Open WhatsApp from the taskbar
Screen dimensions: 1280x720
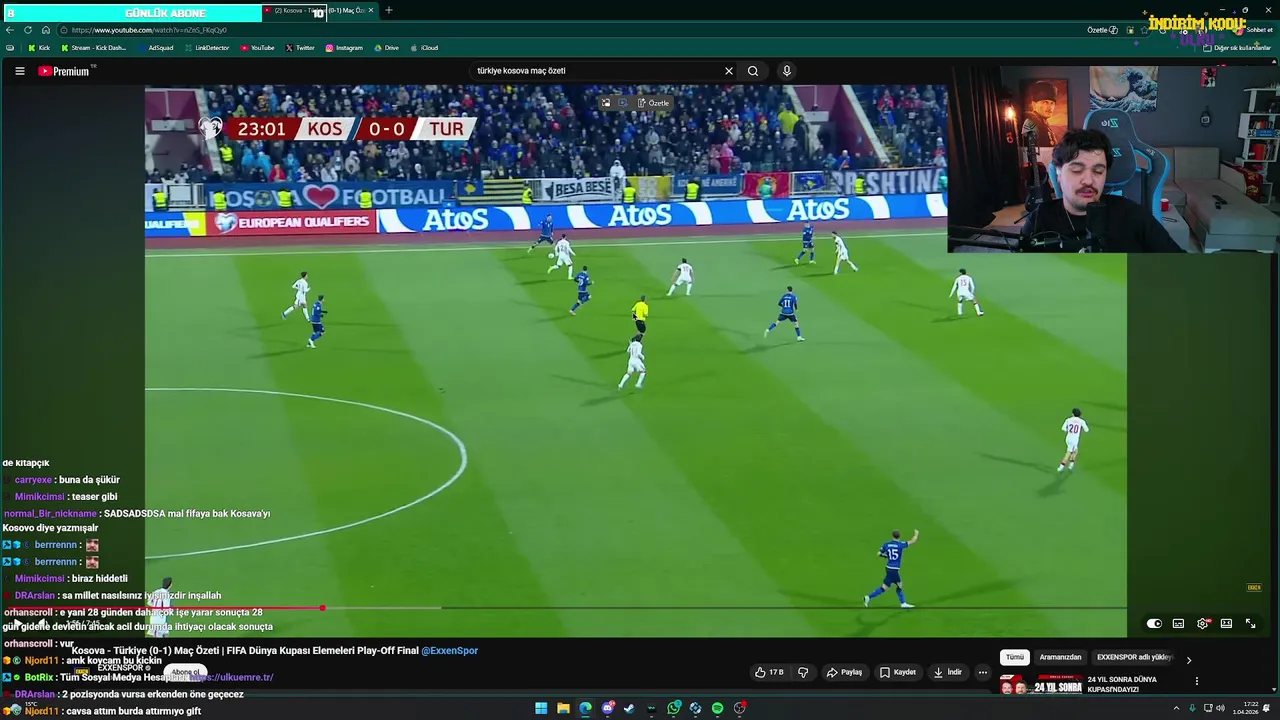(x=674, y=708)
